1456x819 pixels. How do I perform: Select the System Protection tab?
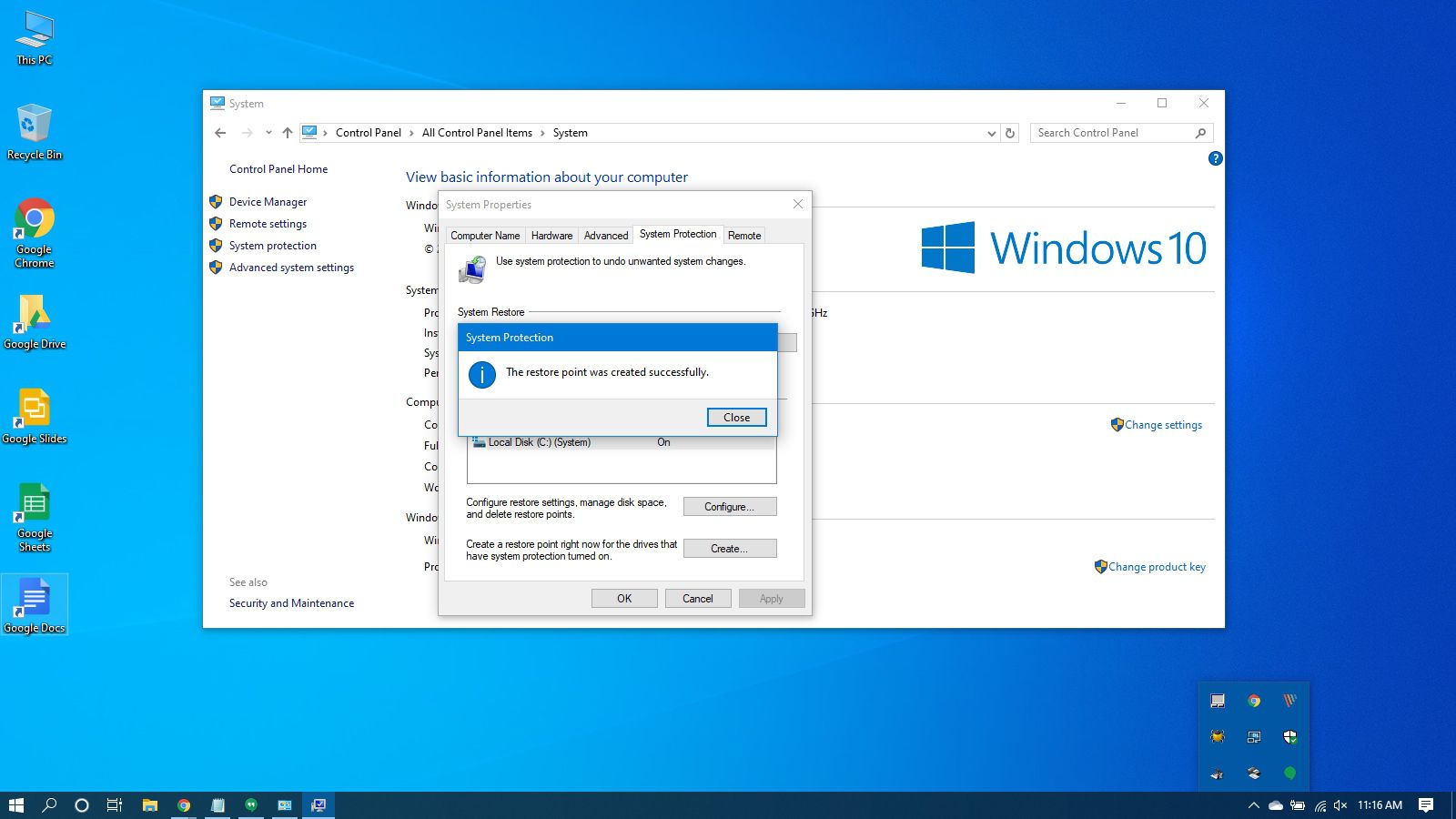pos(678,234)
